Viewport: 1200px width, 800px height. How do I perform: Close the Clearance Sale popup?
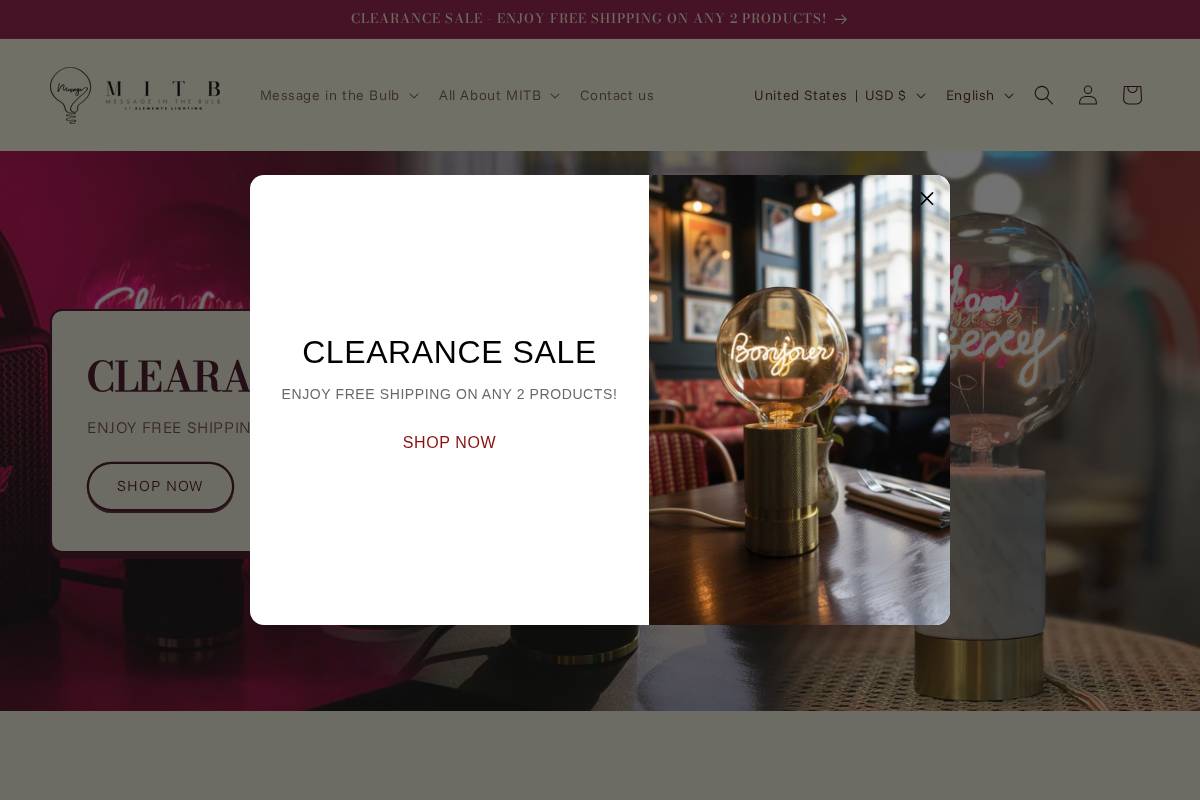point(927,198)
